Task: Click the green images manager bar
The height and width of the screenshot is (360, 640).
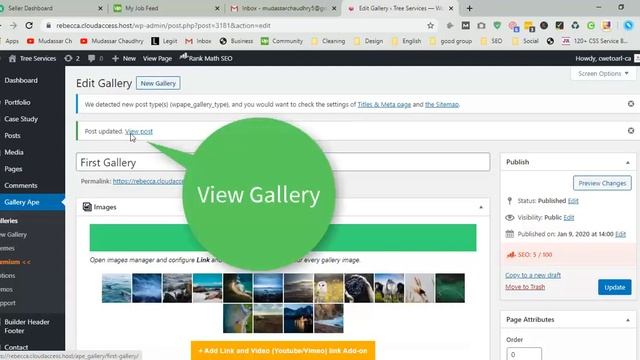Action: 283,238
